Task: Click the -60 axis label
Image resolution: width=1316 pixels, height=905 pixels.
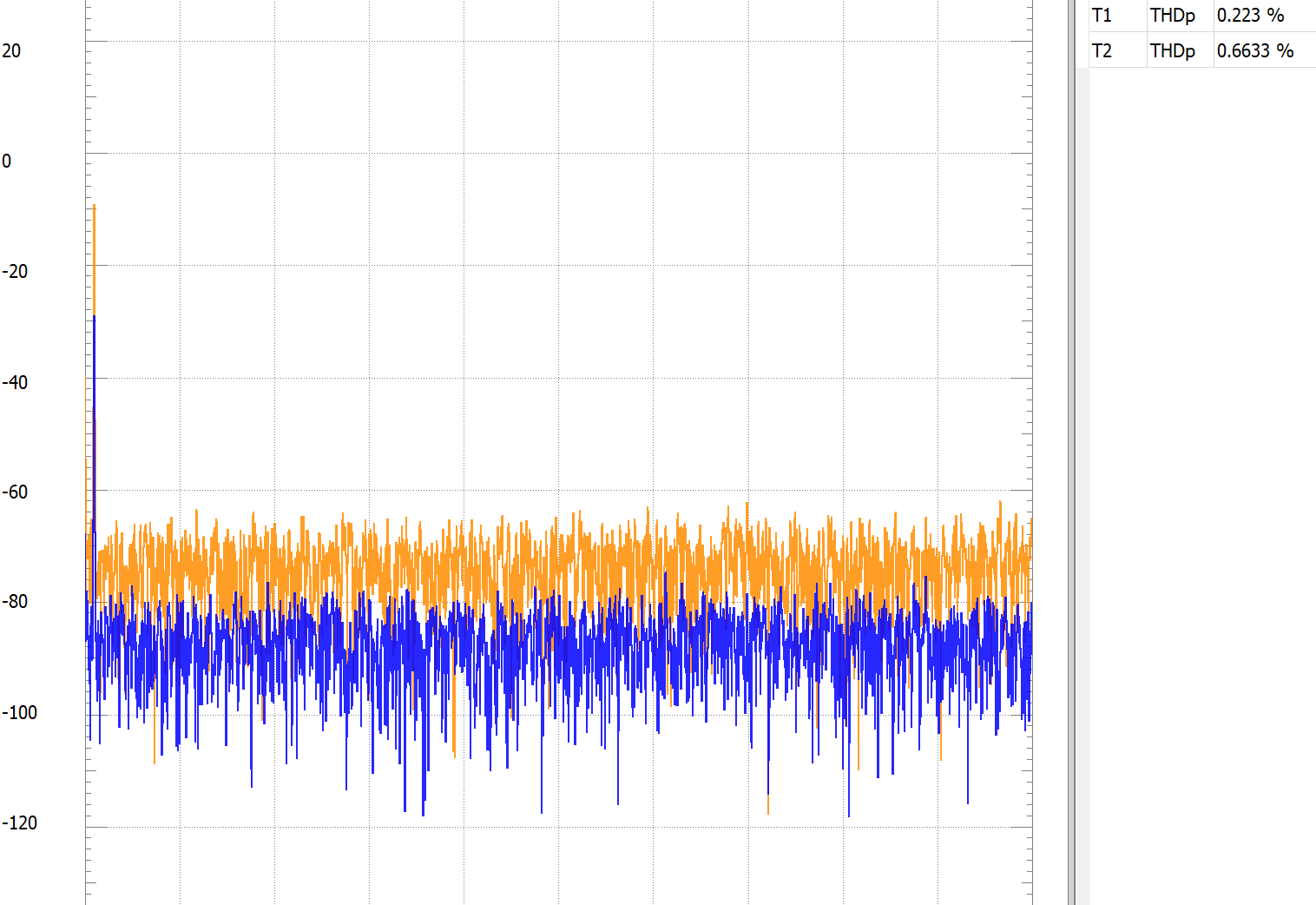Action: tap(15, 492)
